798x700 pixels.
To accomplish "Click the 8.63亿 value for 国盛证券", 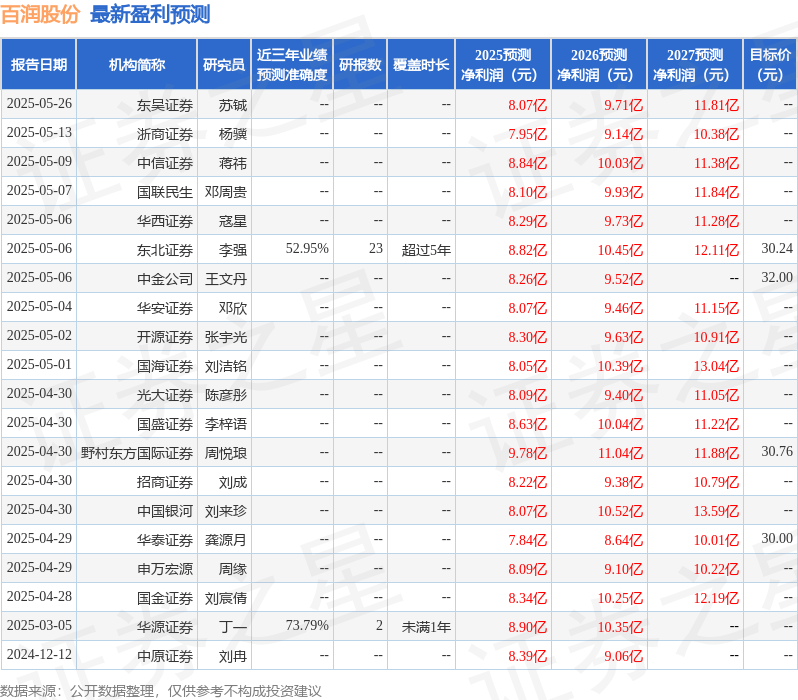I will (528, 425).
